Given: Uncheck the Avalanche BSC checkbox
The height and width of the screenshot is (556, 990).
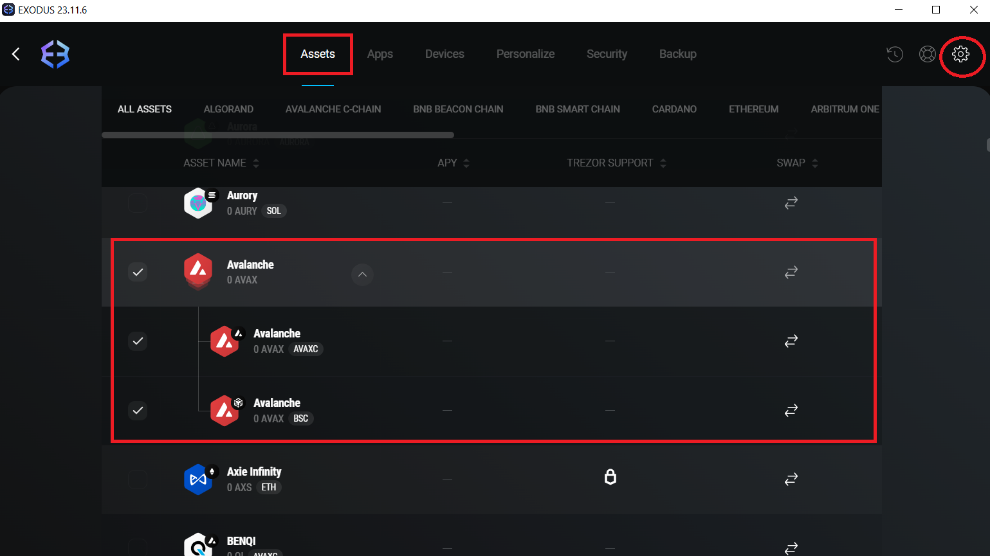Looking at the screenshot, I should 138,410.
